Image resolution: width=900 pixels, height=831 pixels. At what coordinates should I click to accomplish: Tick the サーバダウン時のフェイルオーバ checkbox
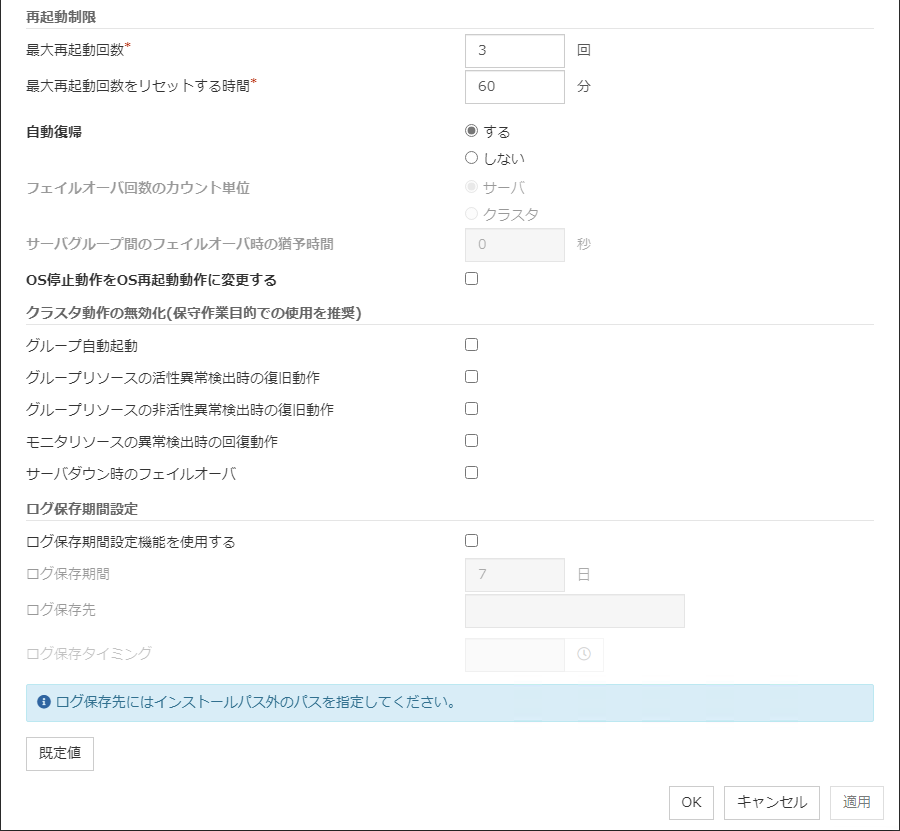[472, 473]
